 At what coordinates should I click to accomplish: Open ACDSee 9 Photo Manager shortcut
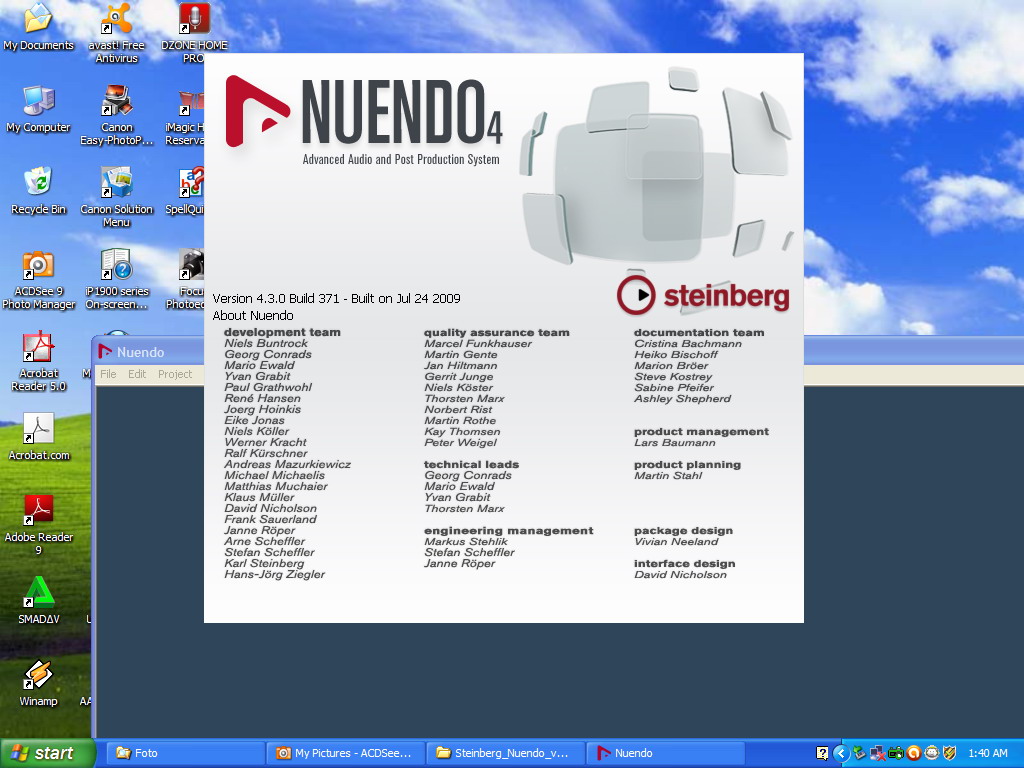(38, 280)
